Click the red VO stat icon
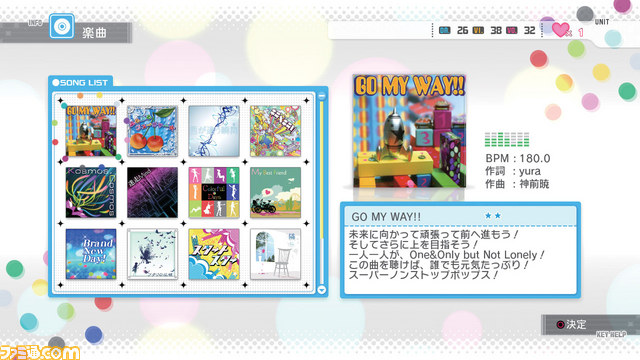Viewport: 640px width, 360px height. (511, 31)
